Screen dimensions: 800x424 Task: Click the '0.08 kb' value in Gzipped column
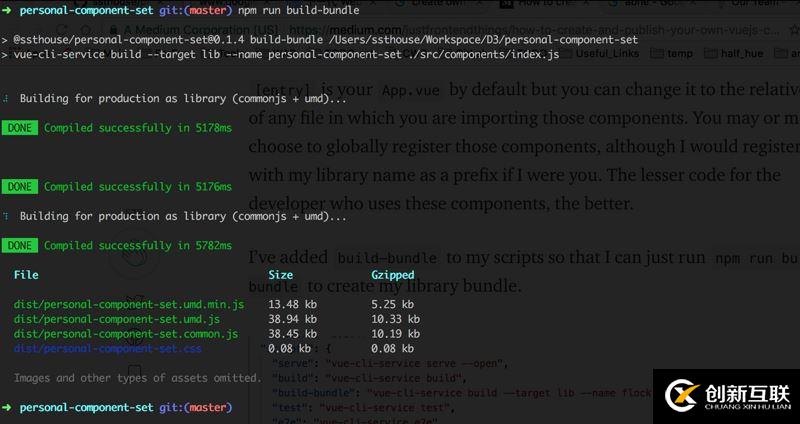pos(393,349)
